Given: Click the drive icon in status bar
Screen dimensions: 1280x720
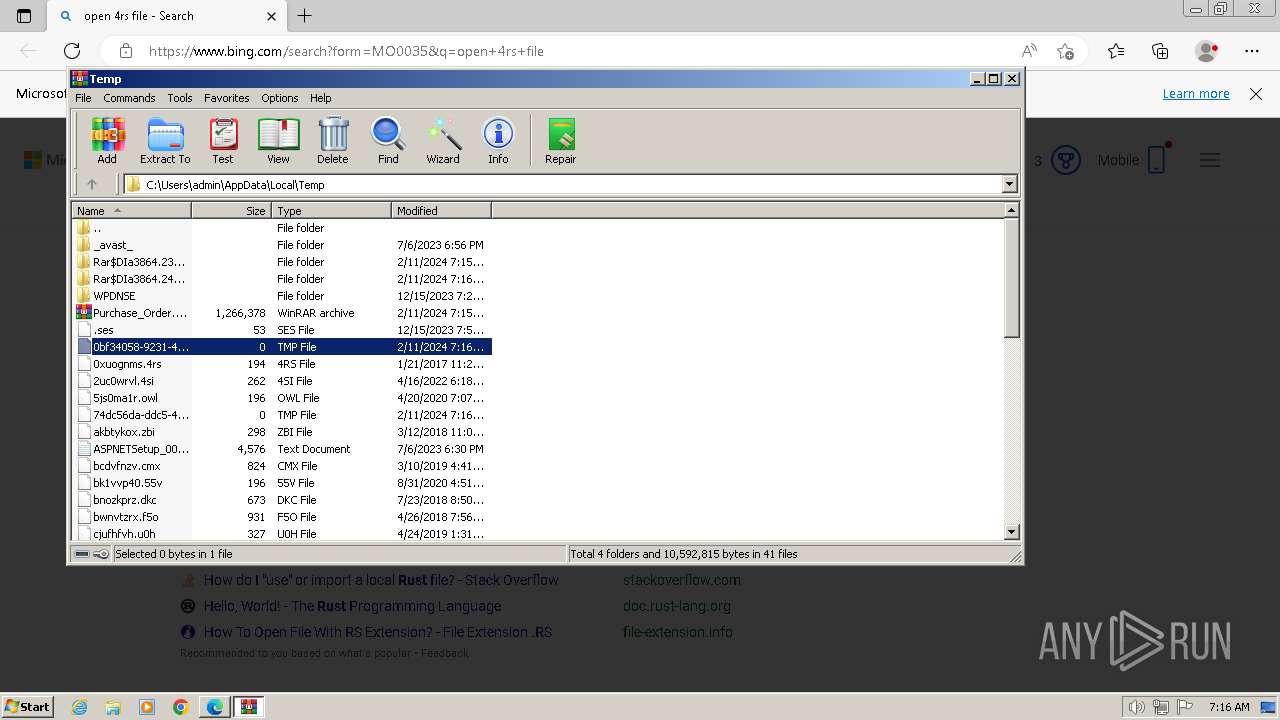Looking at the screenshot, I should [x=82, y=554].
